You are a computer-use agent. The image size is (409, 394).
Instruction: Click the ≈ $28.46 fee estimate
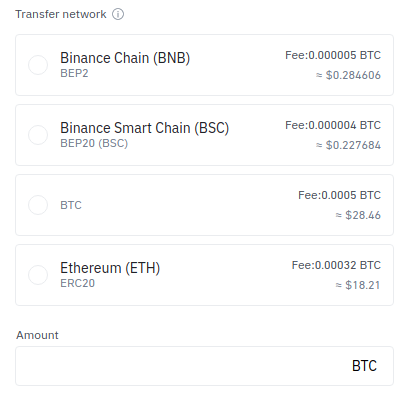[x=358, y=215]
